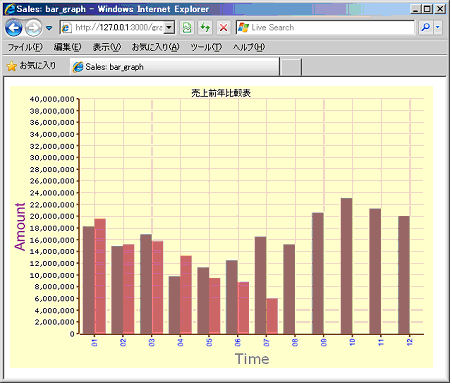Click the 10 month axis label

coord(352,342)
